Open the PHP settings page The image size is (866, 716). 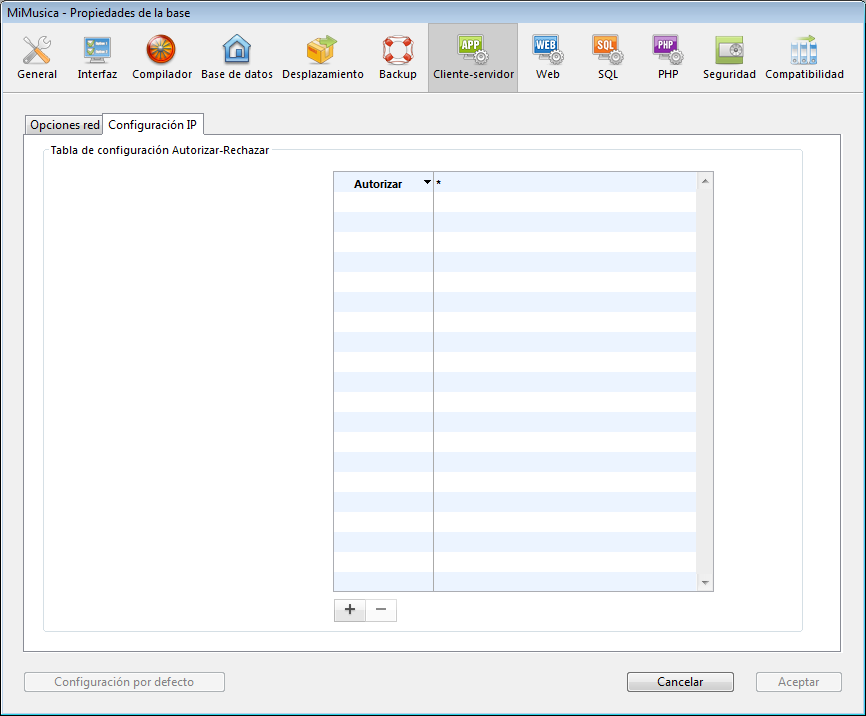(x=668, y=57)
